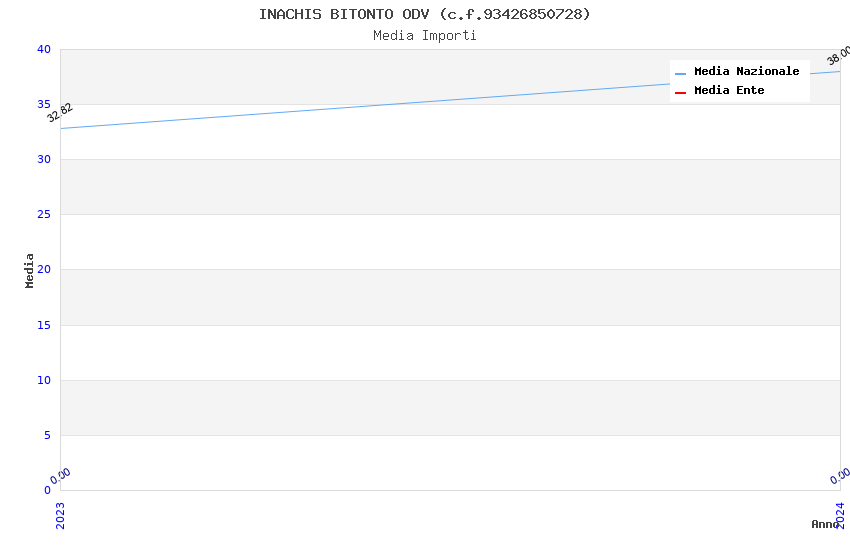Click the vertical Media y-axis title
850x550 pixels.
[30, 270]
